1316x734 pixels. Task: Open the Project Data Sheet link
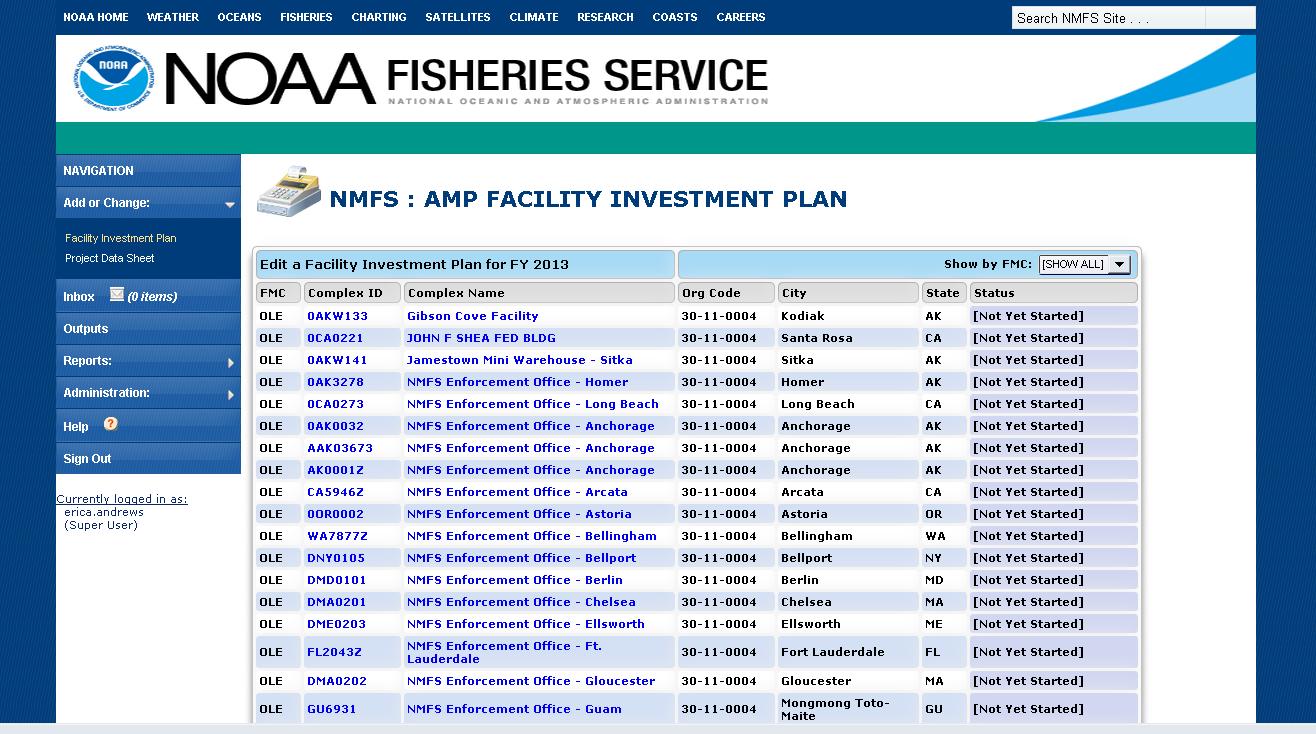[x=110, y=258]
